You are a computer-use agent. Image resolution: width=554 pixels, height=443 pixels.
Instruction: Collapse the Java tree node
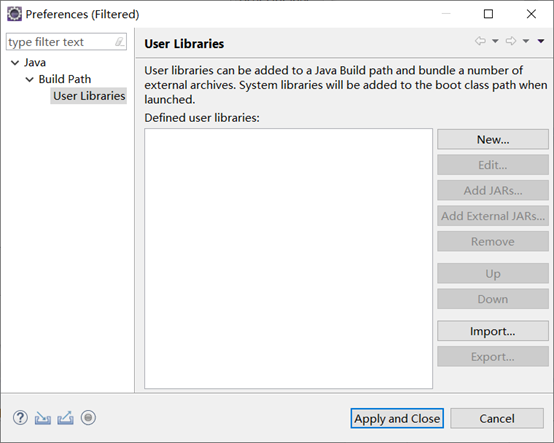coord(15,63)
